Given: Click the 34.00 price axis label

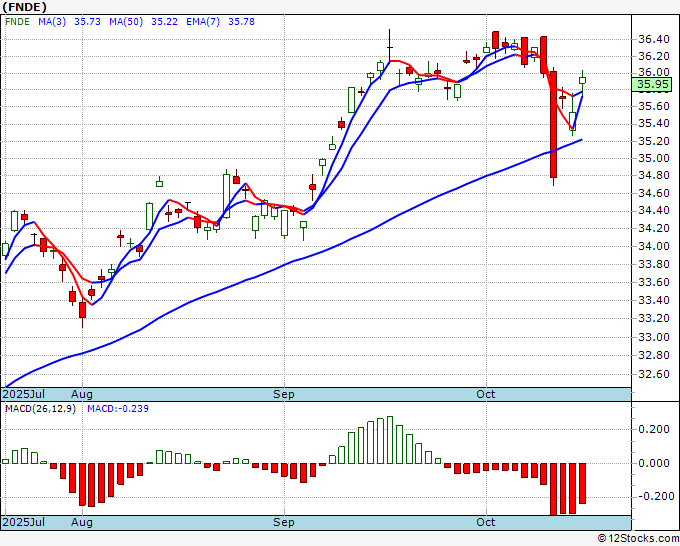Looking at the screenshot, I should coord(654,246).
